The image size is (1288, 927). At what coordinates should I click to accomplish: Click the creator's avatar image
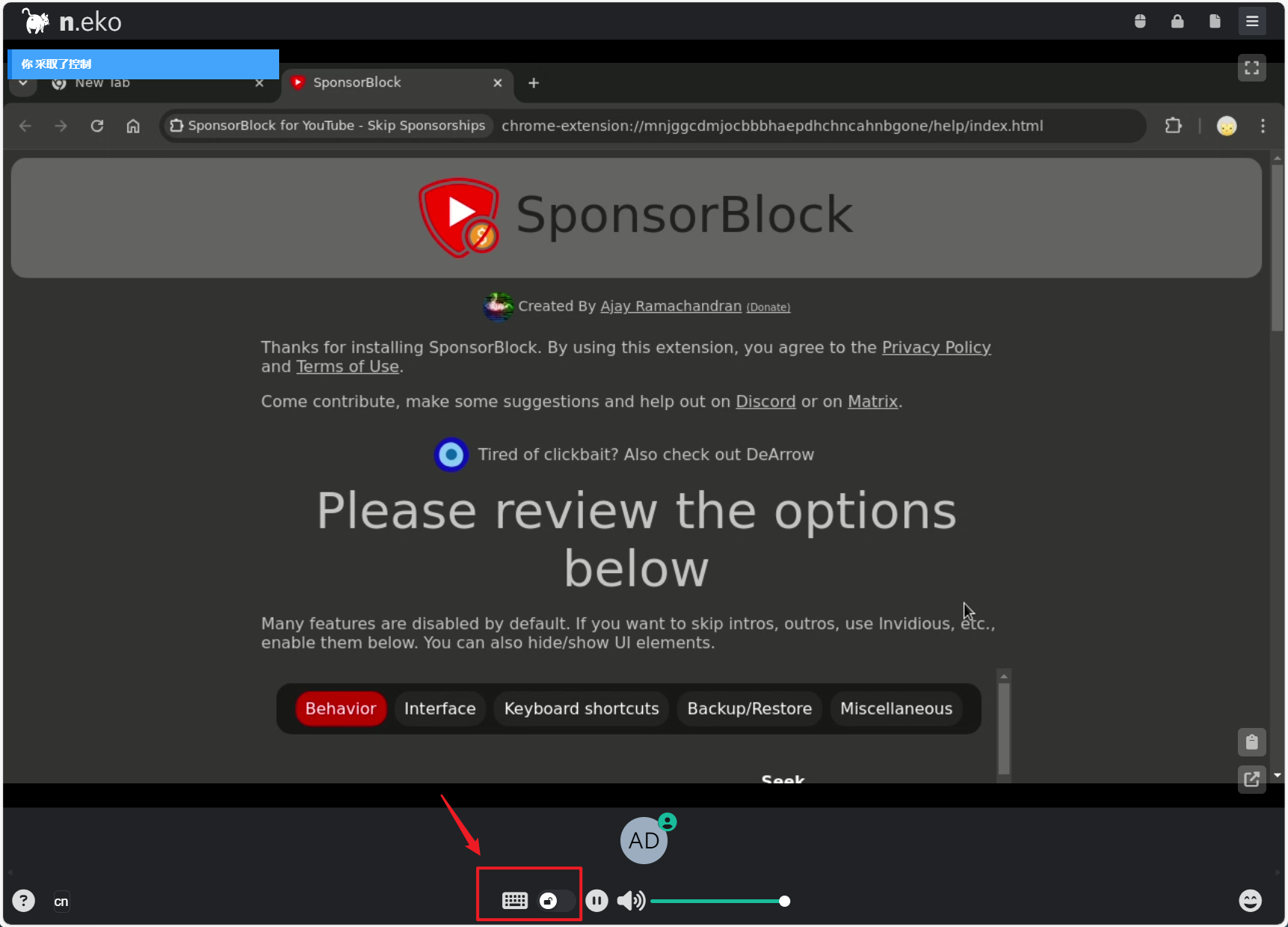point(498,306)
